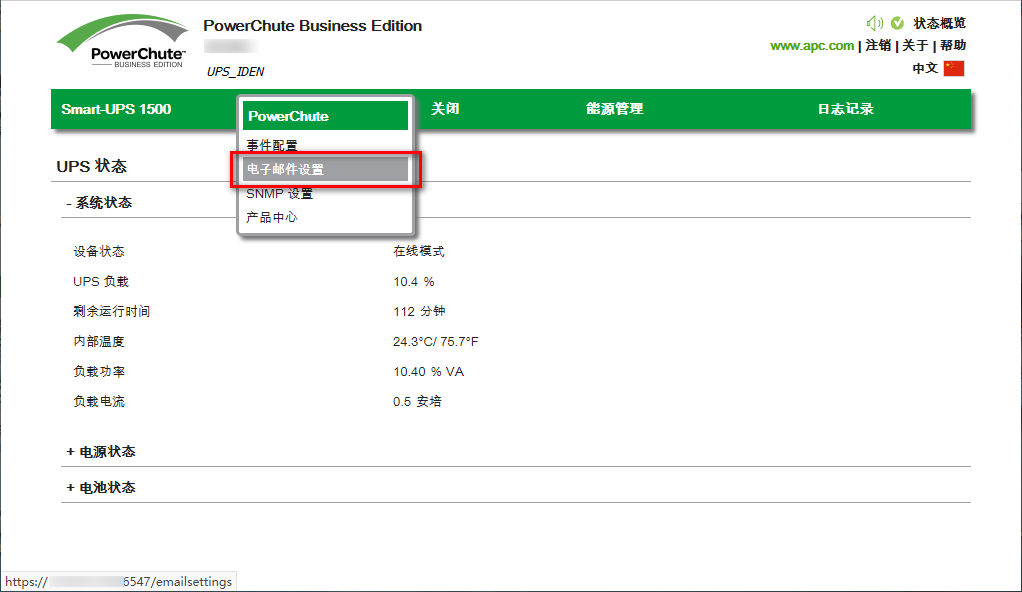Click the 内部温度 label
This screenshot has height=592, width=1022.
(98, 342)
